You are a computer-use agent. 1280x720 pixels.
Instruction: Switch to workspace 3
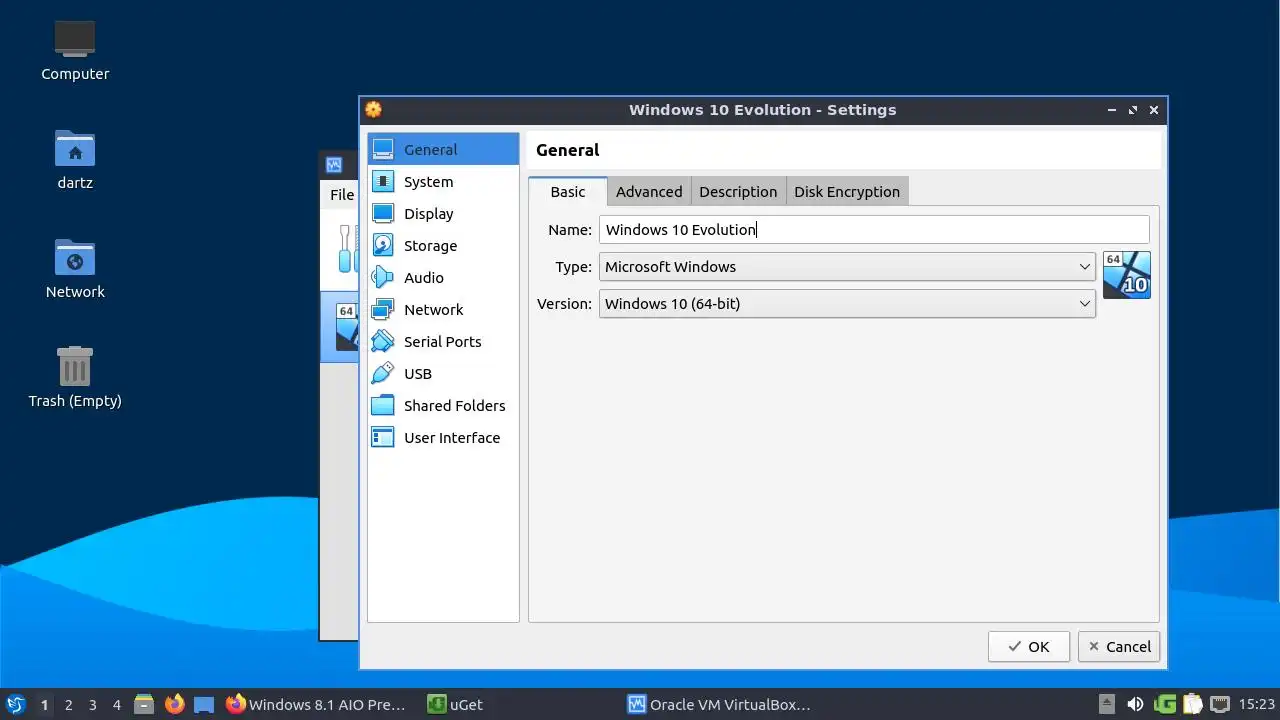click(x=92, y=704)
